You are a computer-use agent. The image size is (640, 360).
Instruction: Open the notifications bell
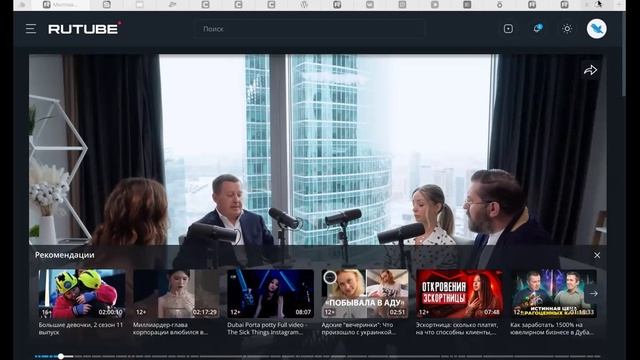pos(538,29)
